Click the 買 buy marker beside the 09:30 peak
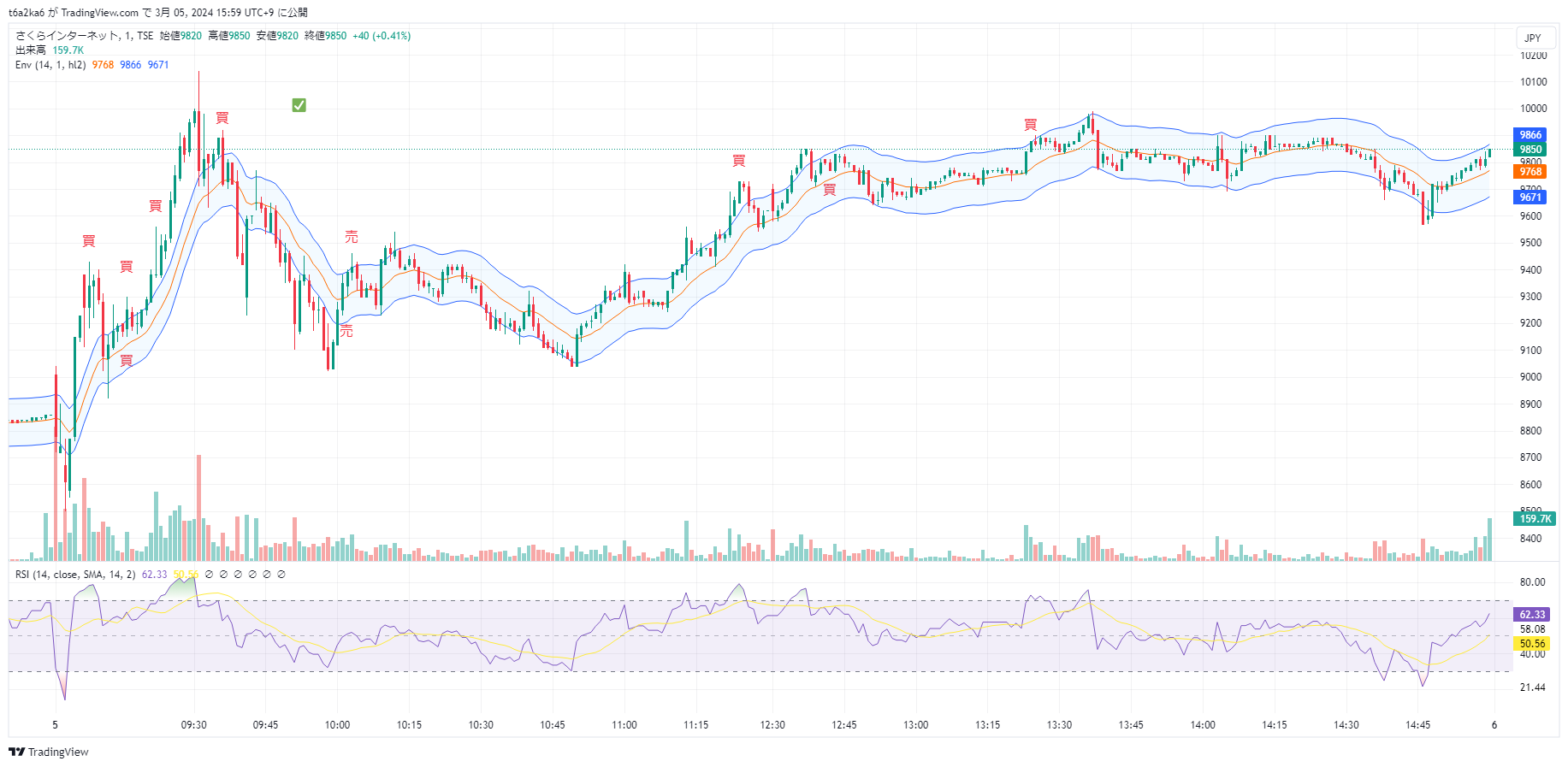The image size is (1568, 767). pos(222,118)
